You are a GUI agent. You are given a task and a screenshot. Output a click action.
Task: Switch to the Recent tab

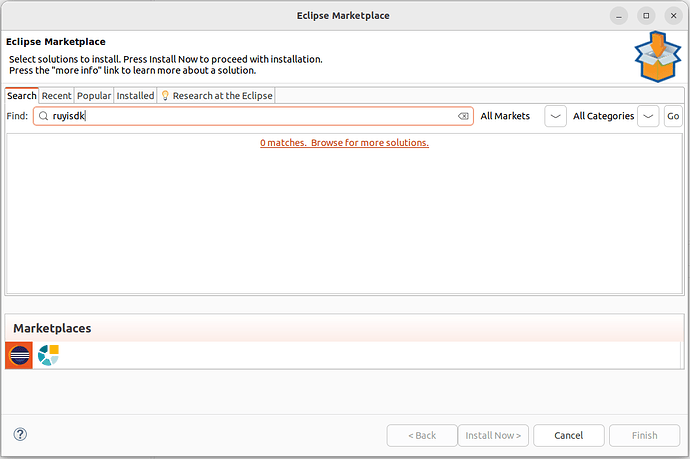[x=56, y=95]
